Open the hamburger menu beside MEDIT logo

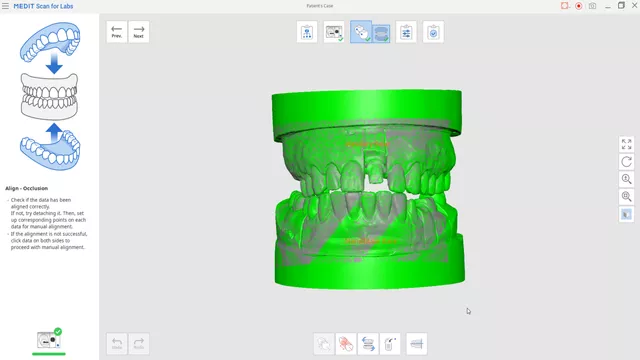coord(5,6)
